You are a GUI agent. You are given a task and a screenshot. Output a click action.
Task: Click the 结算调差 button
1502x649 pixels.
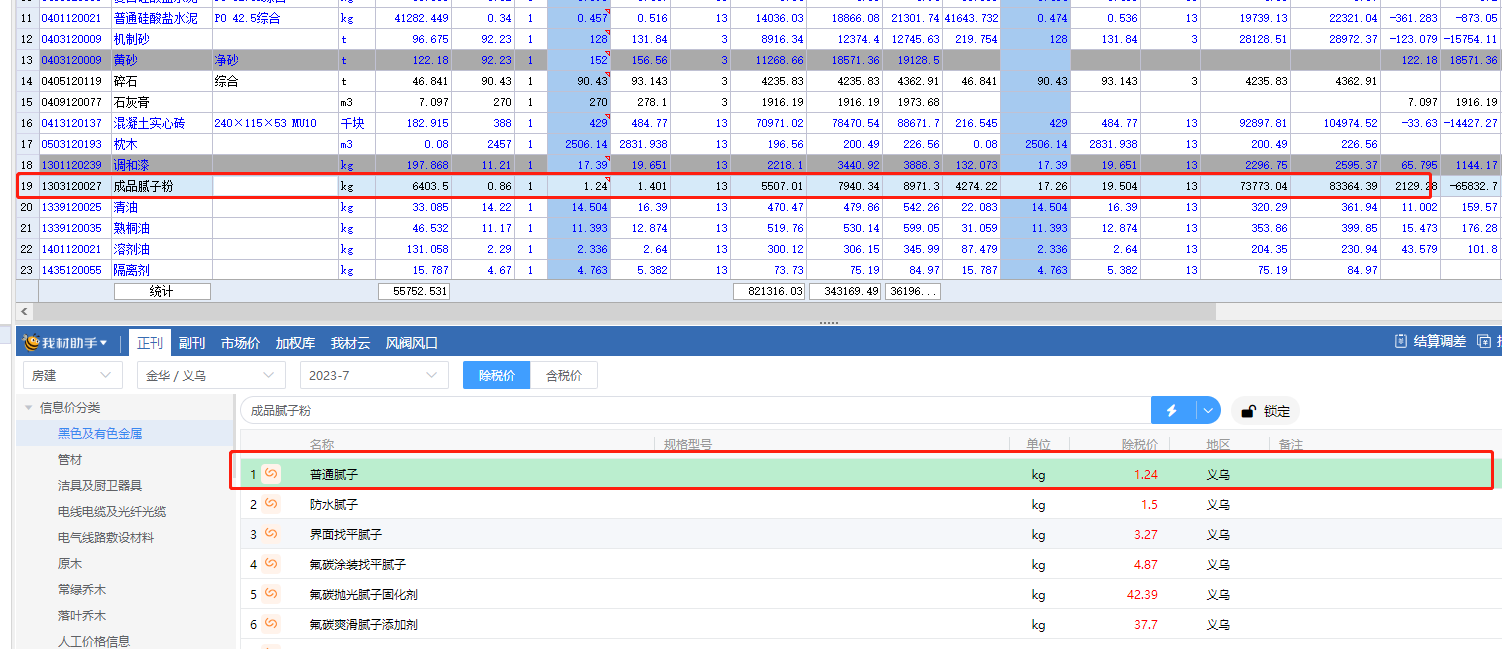click(x=1430, y=342)
